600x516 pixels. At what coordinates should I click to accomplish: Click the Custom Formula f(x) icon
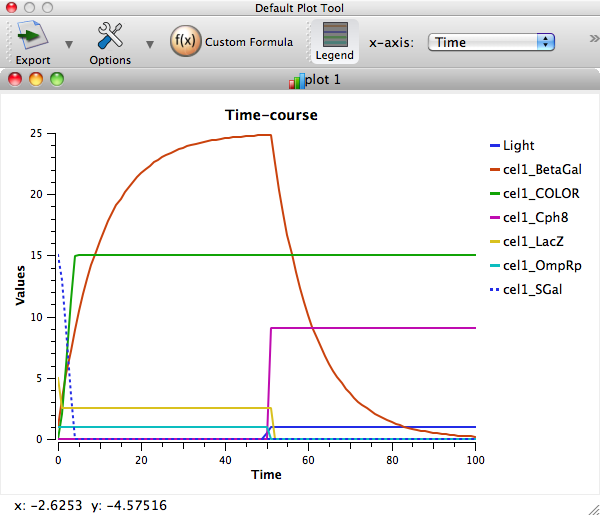(185, 42)
